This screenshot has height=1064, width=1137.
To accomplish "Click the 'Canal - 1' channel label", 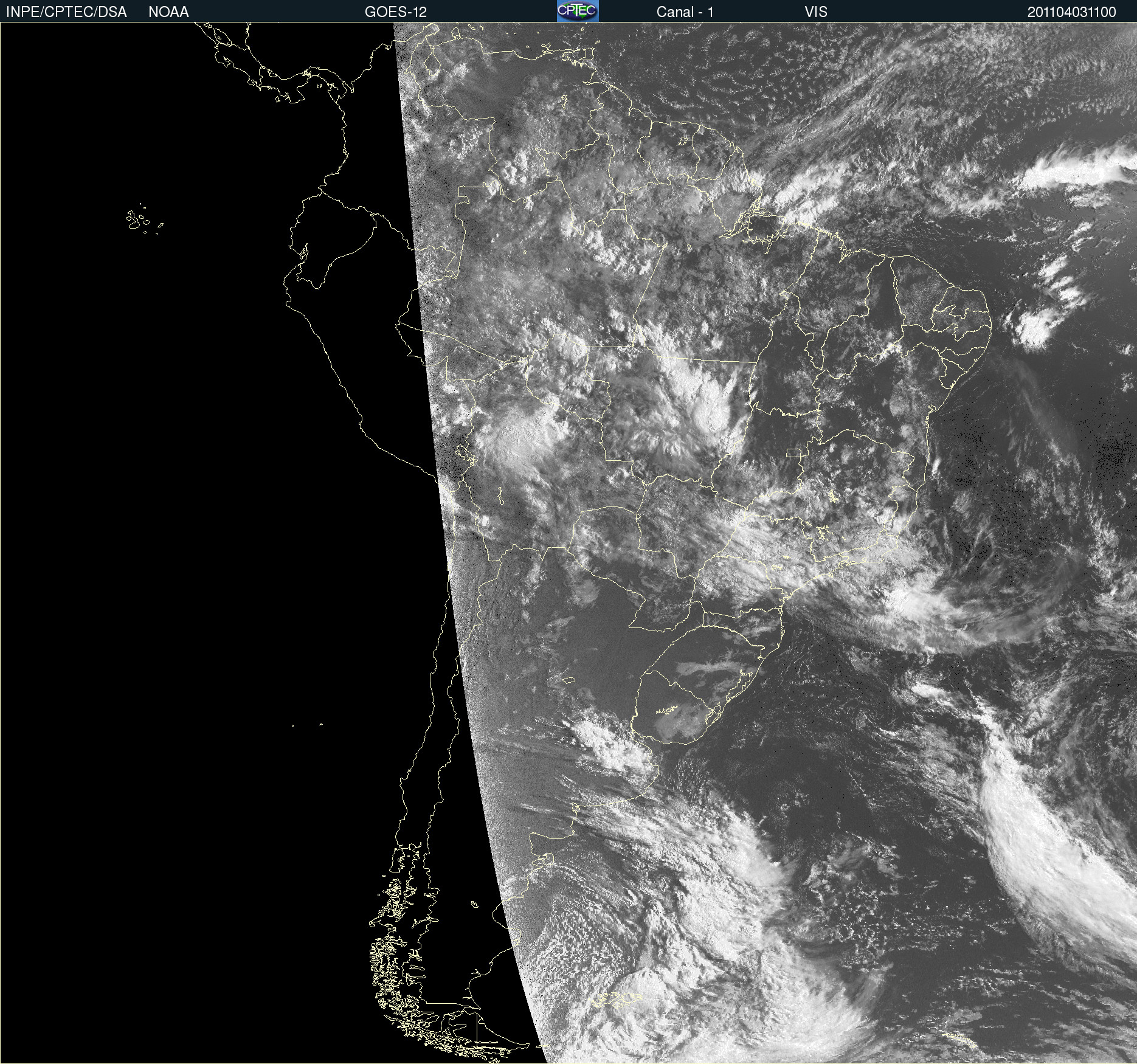I will [x=685, y=12].
